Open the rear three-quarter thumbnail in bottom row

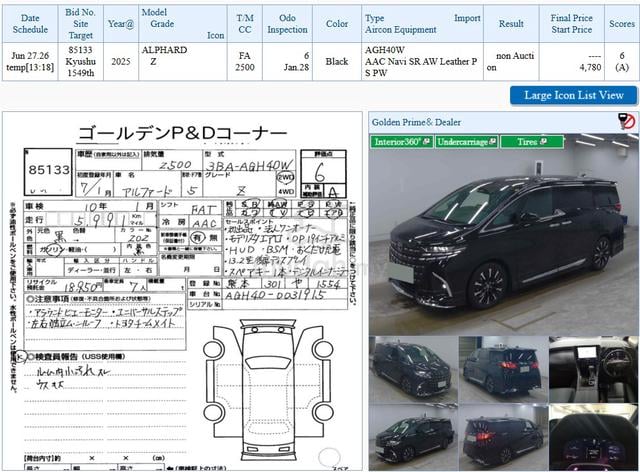[x=503, y=437]
